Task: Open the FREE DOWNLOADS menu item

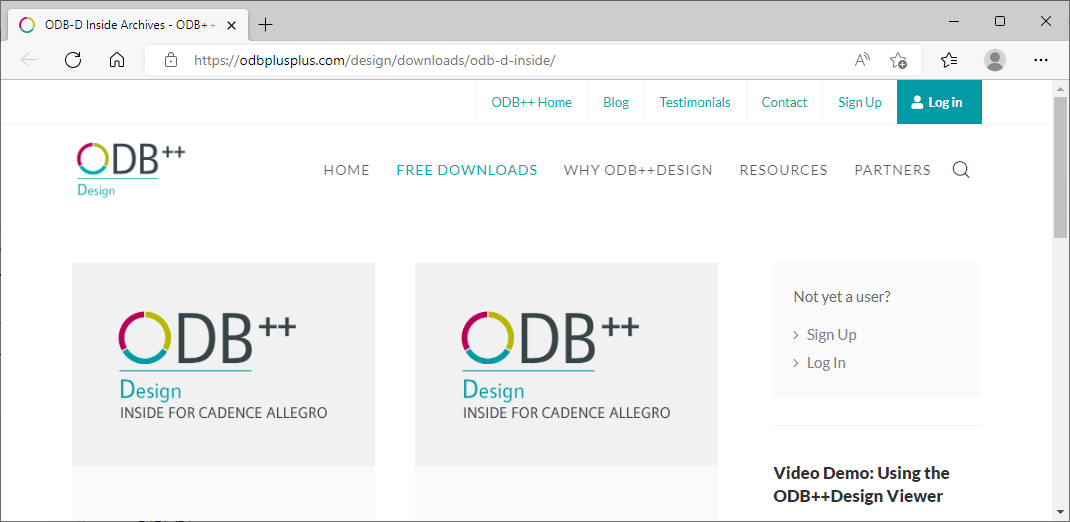Action: [x=467, y=170]
